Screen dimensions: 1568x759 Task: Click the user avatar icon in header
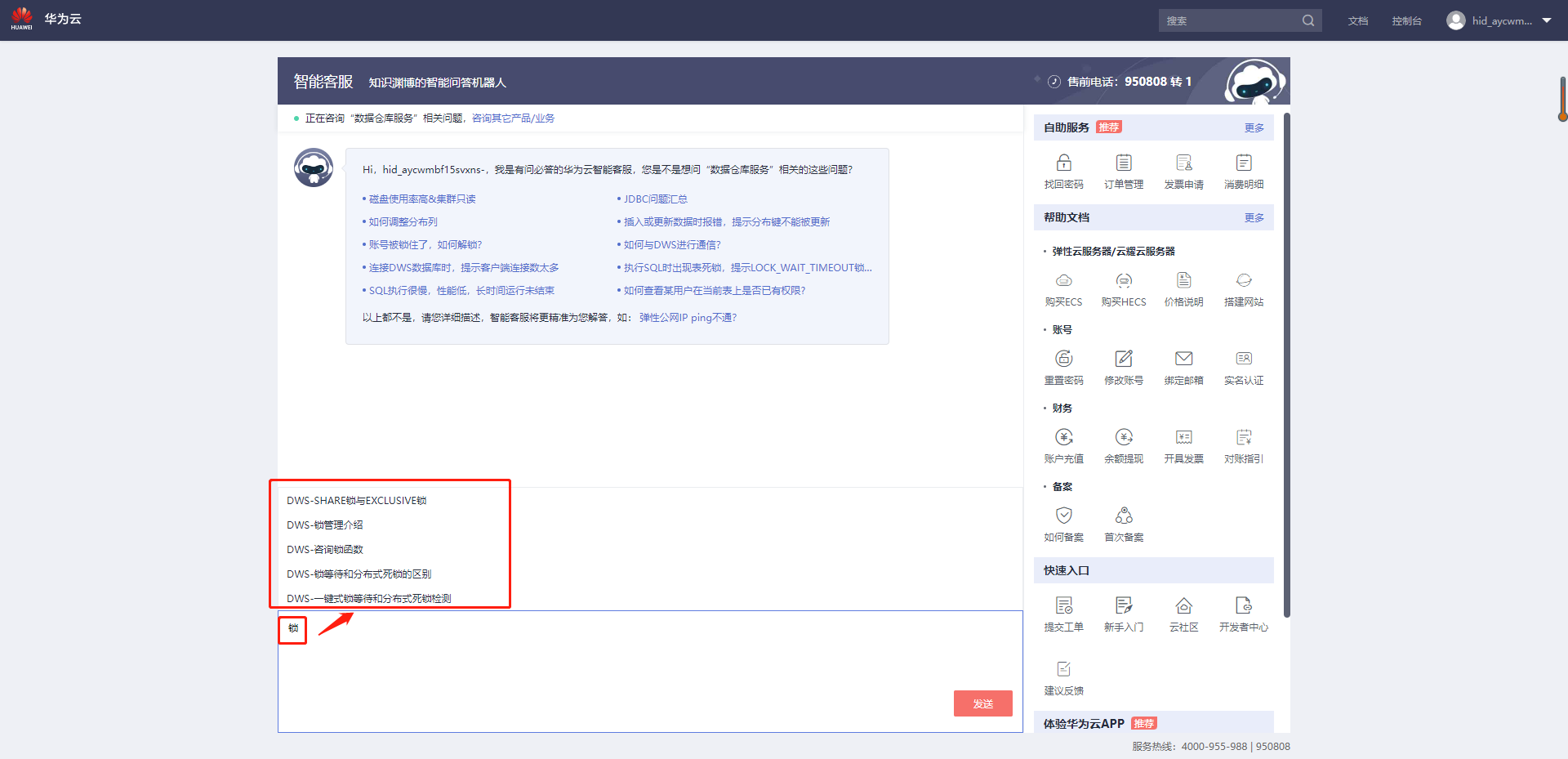1455,20
